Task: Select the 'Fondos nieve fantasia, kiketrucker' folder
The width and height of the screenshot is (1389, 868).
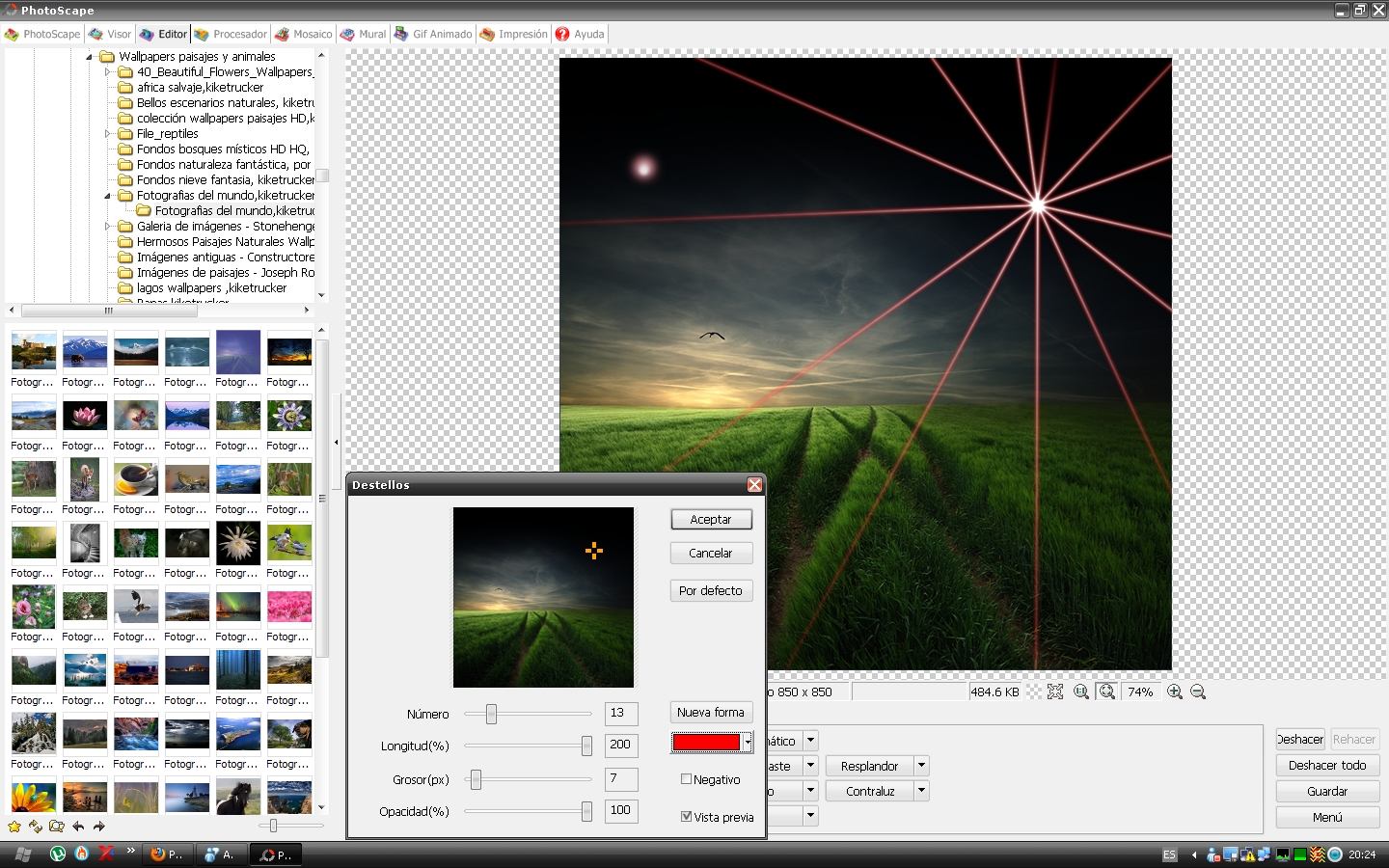Action: tap(226, 180)
